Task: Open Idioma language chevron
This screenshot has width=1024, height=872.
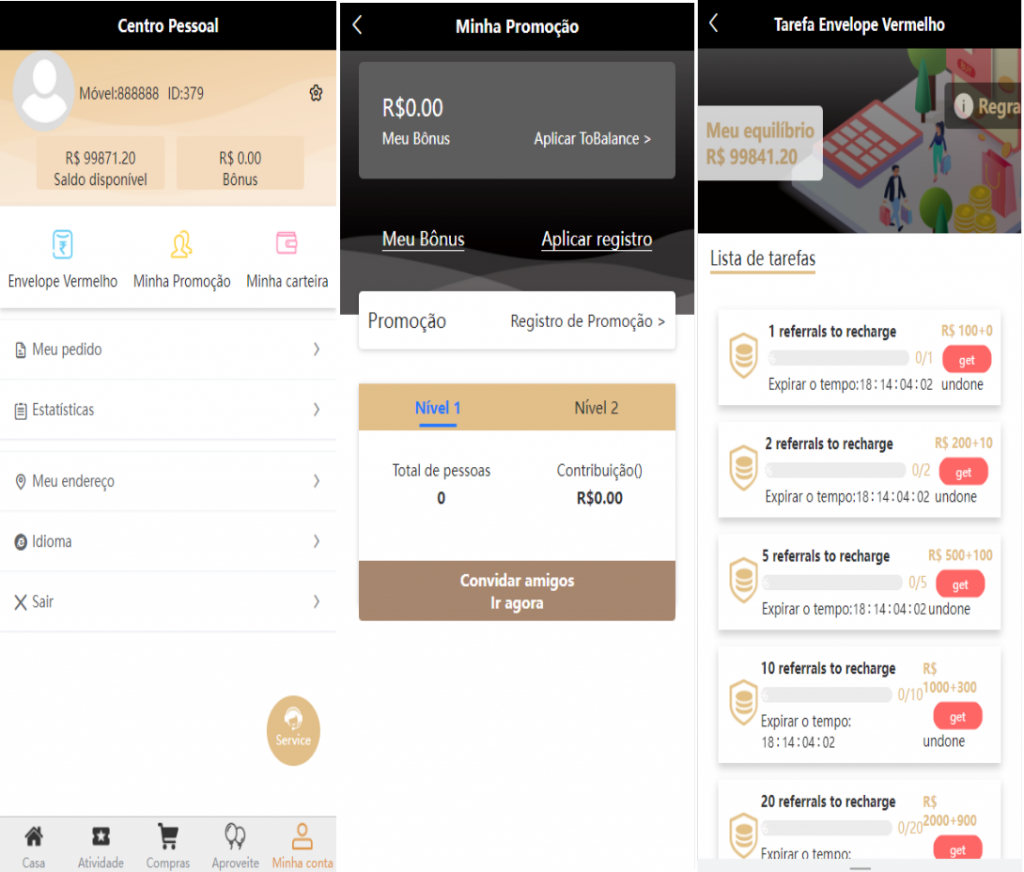Action: pos(316,541)
